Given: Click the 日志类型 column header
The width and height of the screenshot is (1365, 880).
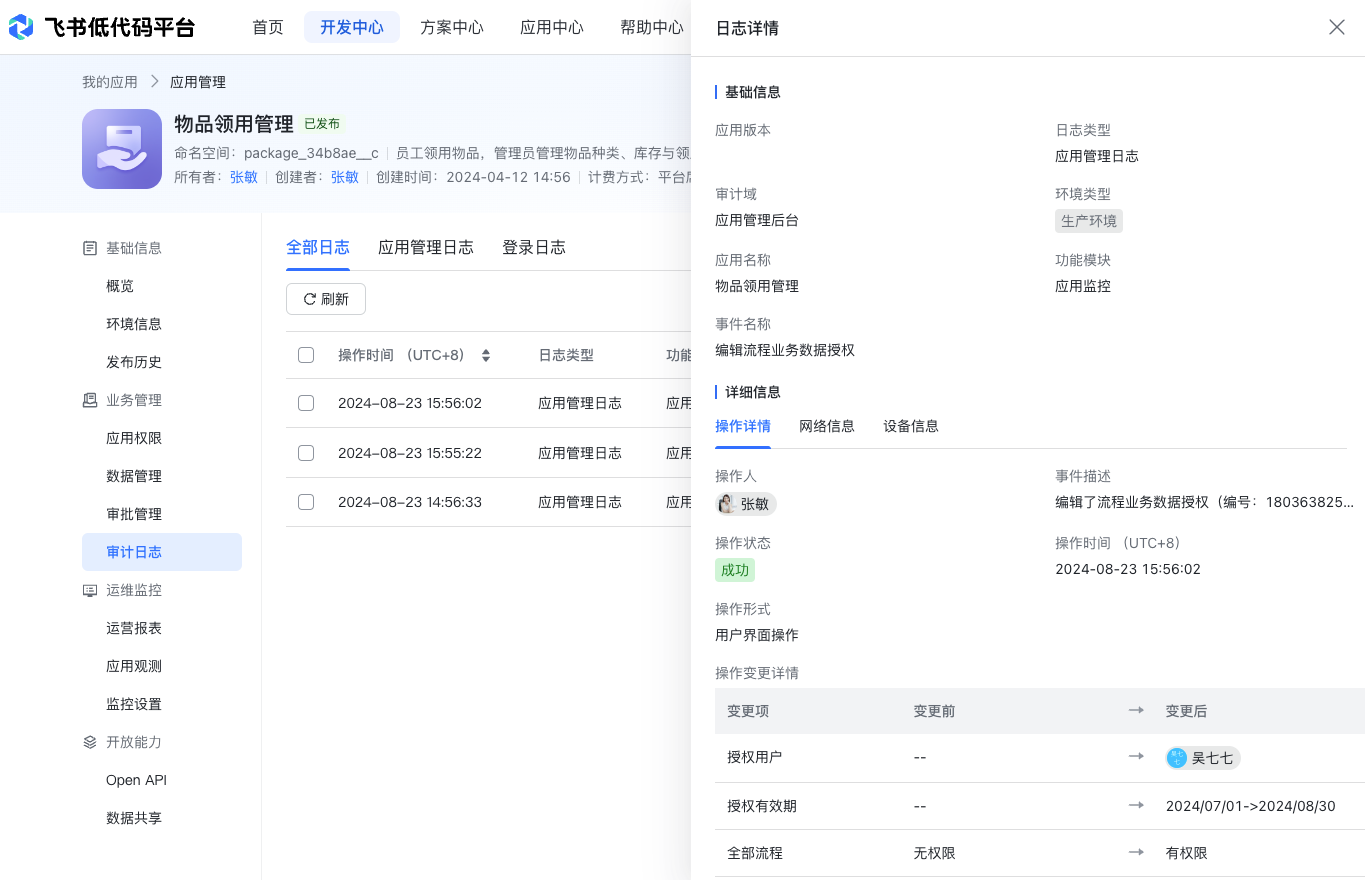Looking at the screenshot, I should pyautogui.click(x=566, y=355).
